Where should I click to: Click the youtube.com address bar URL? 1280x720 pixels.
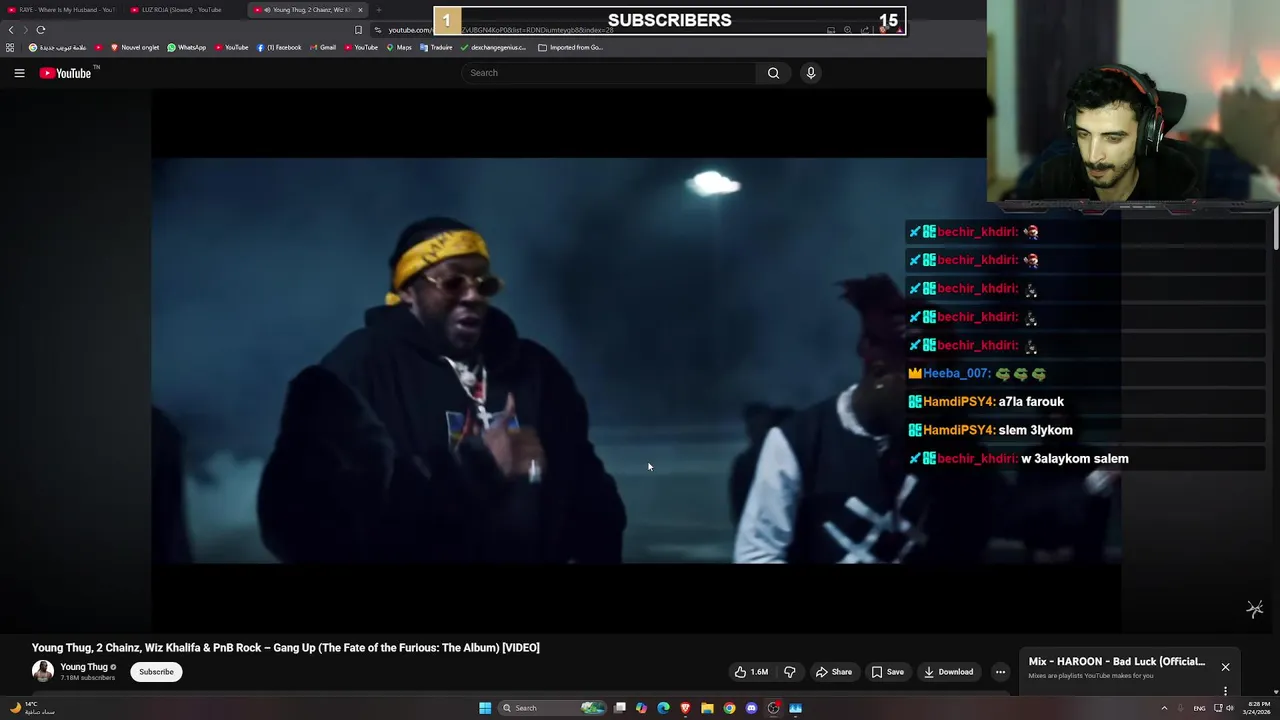click(410, 30)
